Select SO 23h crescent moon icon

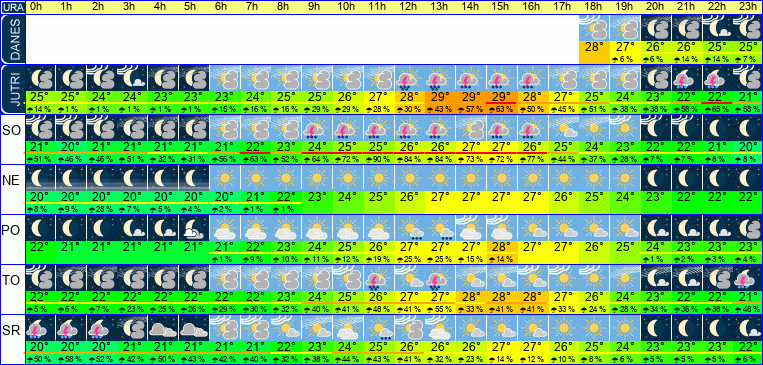pos(748,128)
